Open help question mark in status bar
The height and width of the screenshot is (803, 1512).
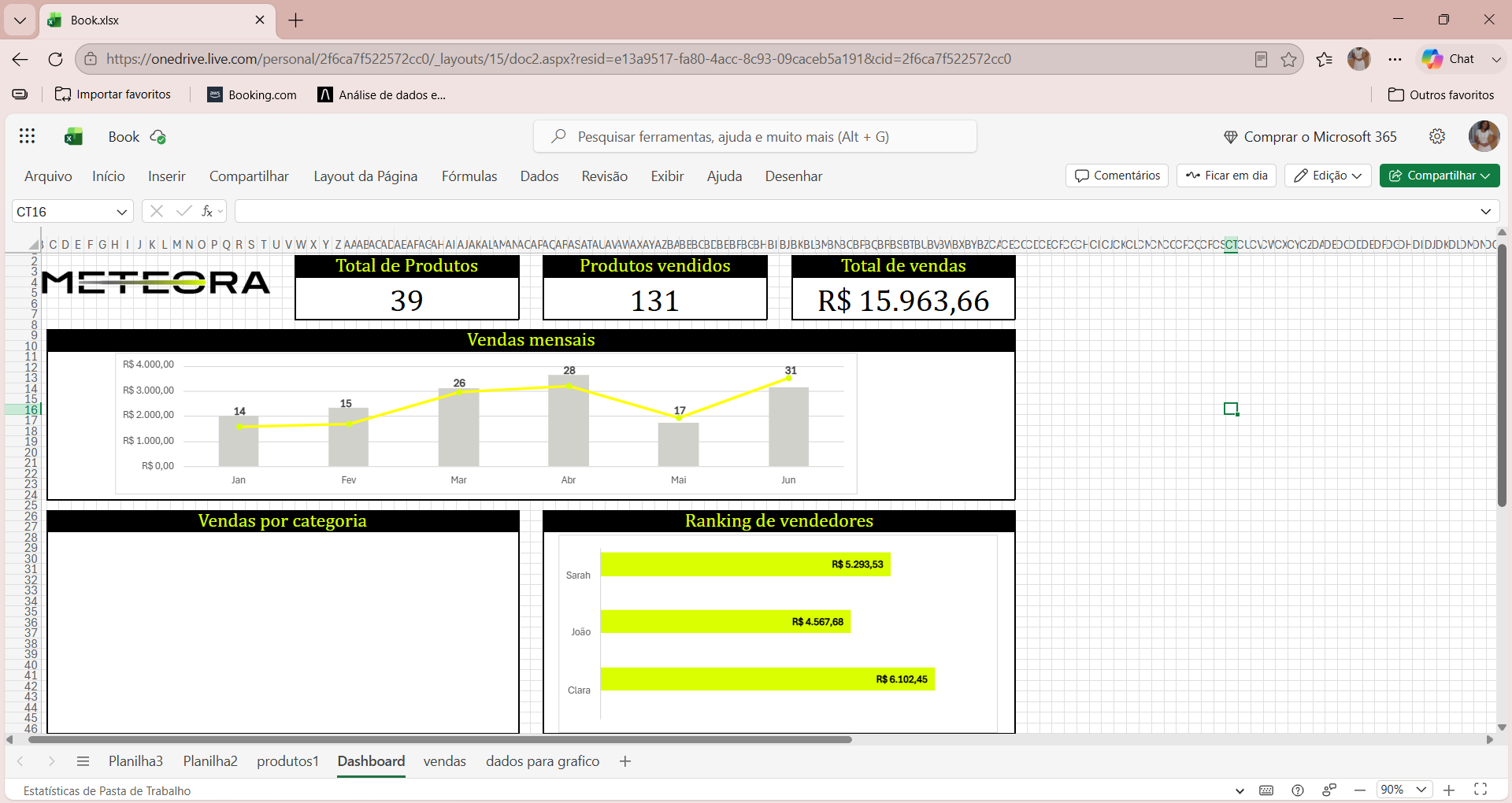coord(1298,790)
